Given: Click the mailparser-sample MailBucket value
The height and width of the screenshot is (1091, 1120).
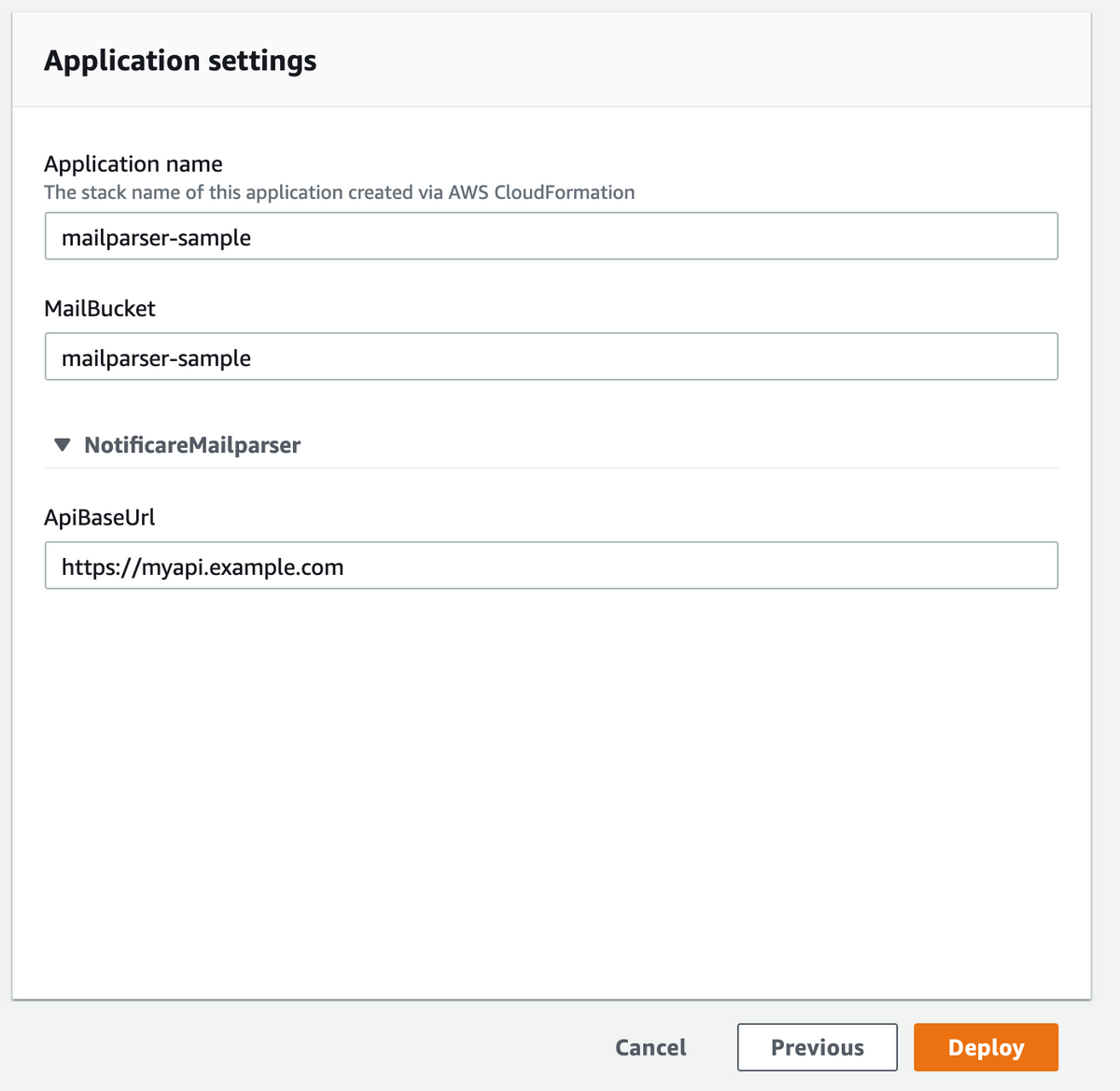Looking at the screenshot, I should (156, 357).
